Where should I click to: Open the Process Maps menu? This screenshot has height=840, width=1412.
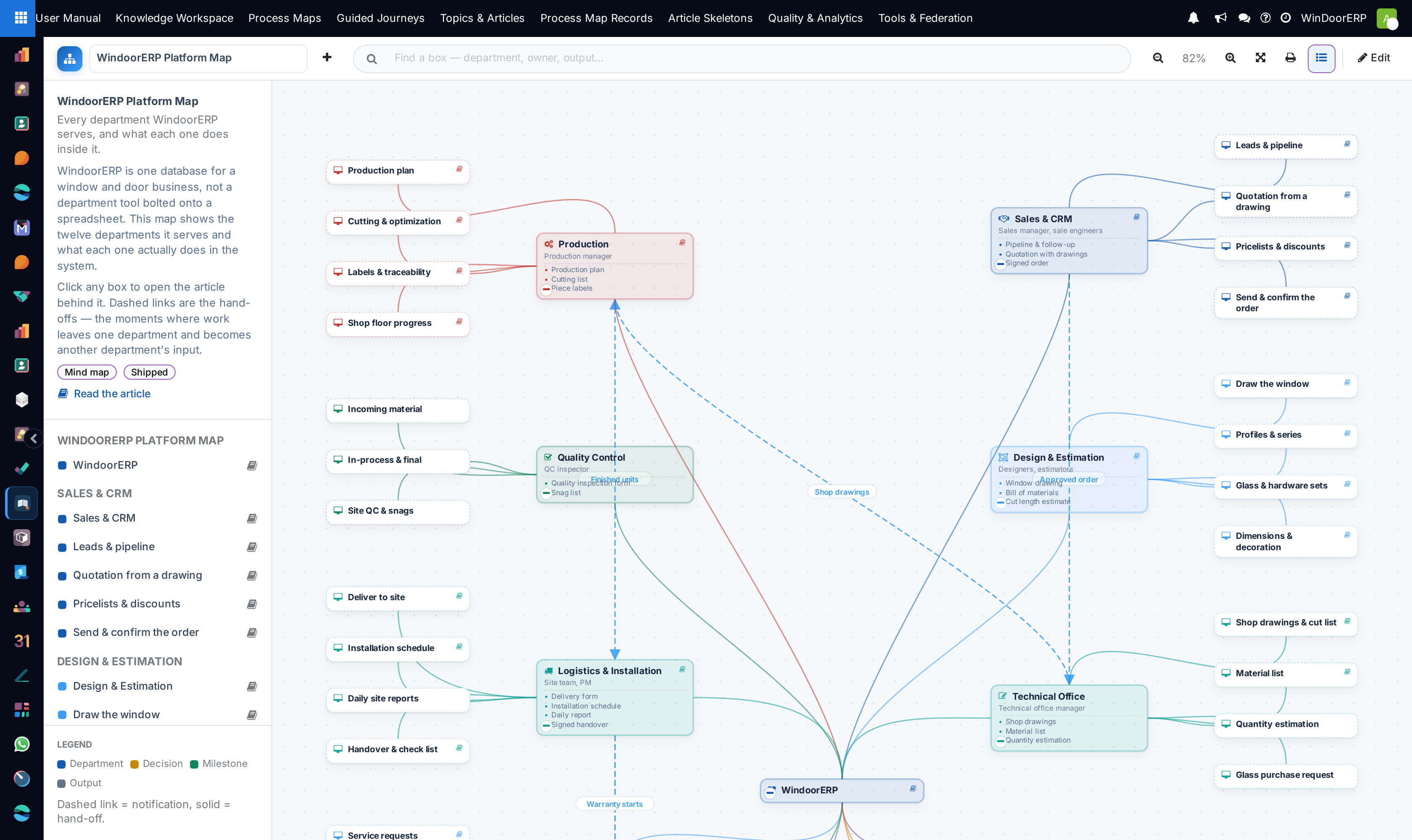click(285, 18)
